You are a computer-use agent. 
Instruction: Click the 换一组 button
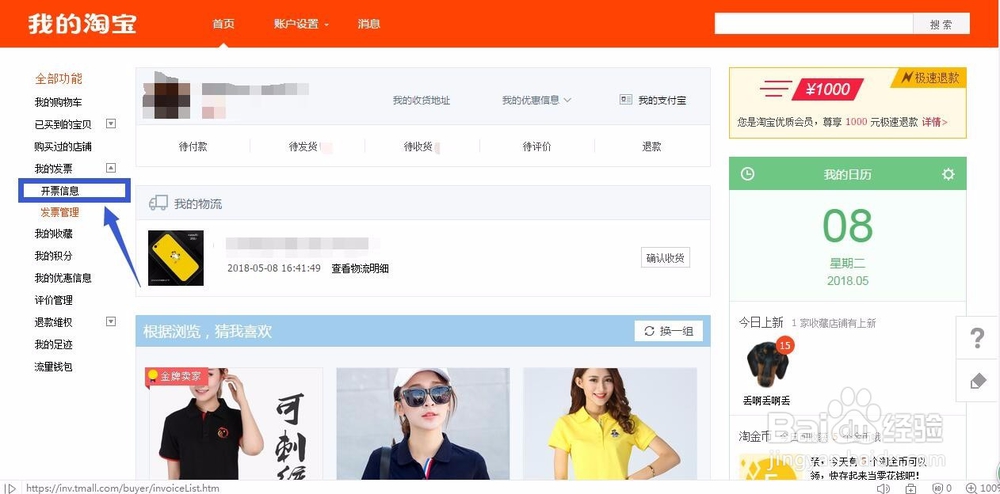669,331
